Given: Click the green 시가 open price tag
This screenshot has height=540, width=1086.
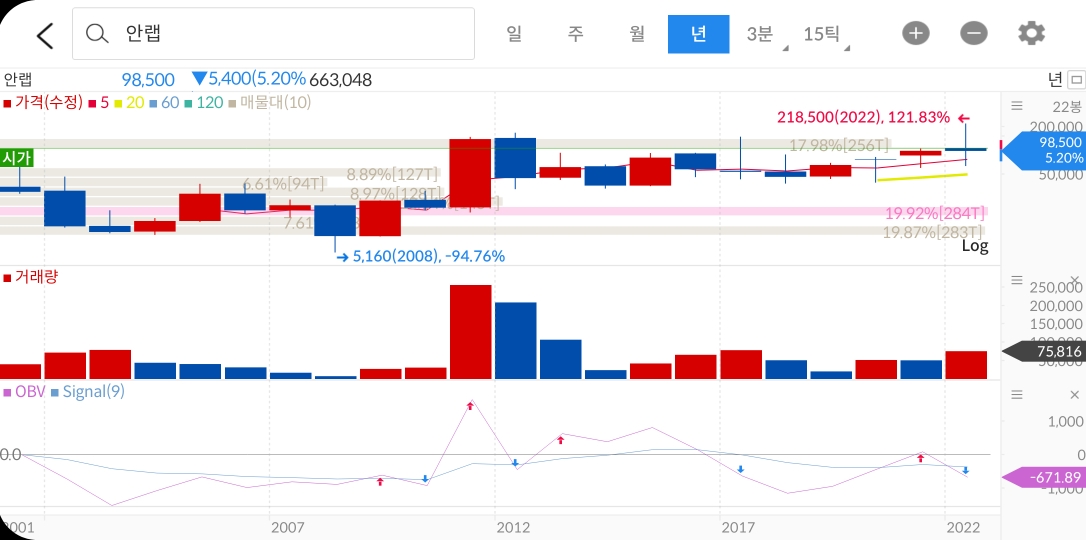Looking at the screenshot, I should coord(17,158).
